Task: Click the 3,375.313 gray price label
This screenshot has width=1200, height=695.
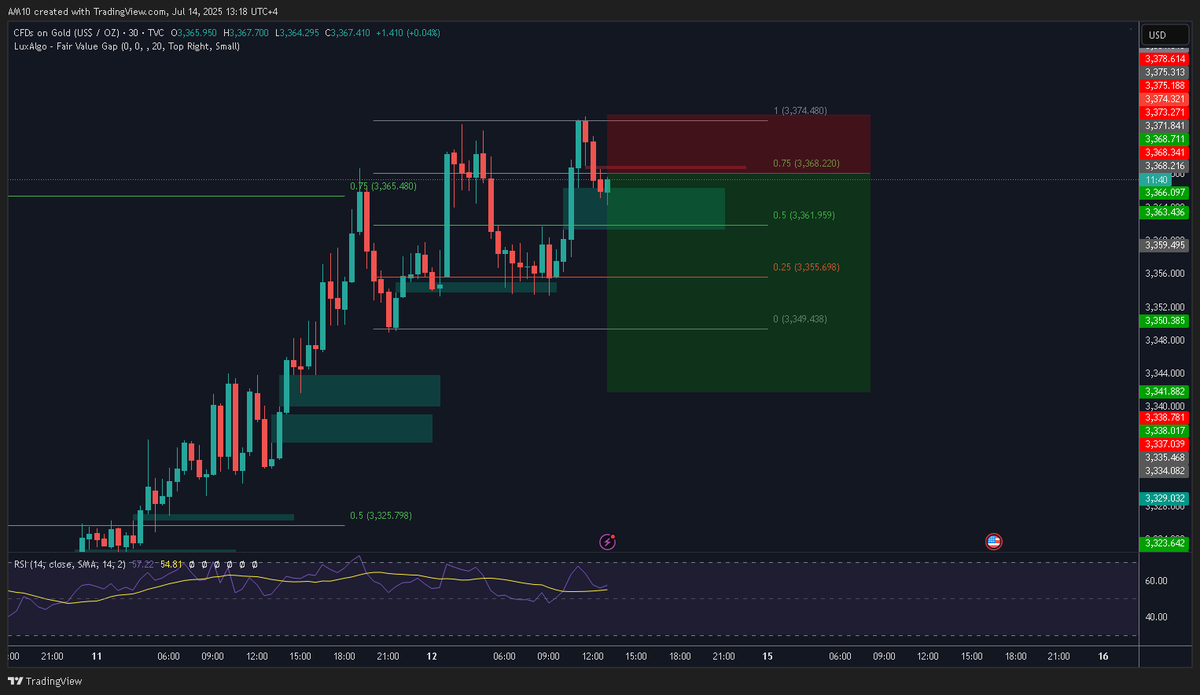Action: [x=1166, y=72]
